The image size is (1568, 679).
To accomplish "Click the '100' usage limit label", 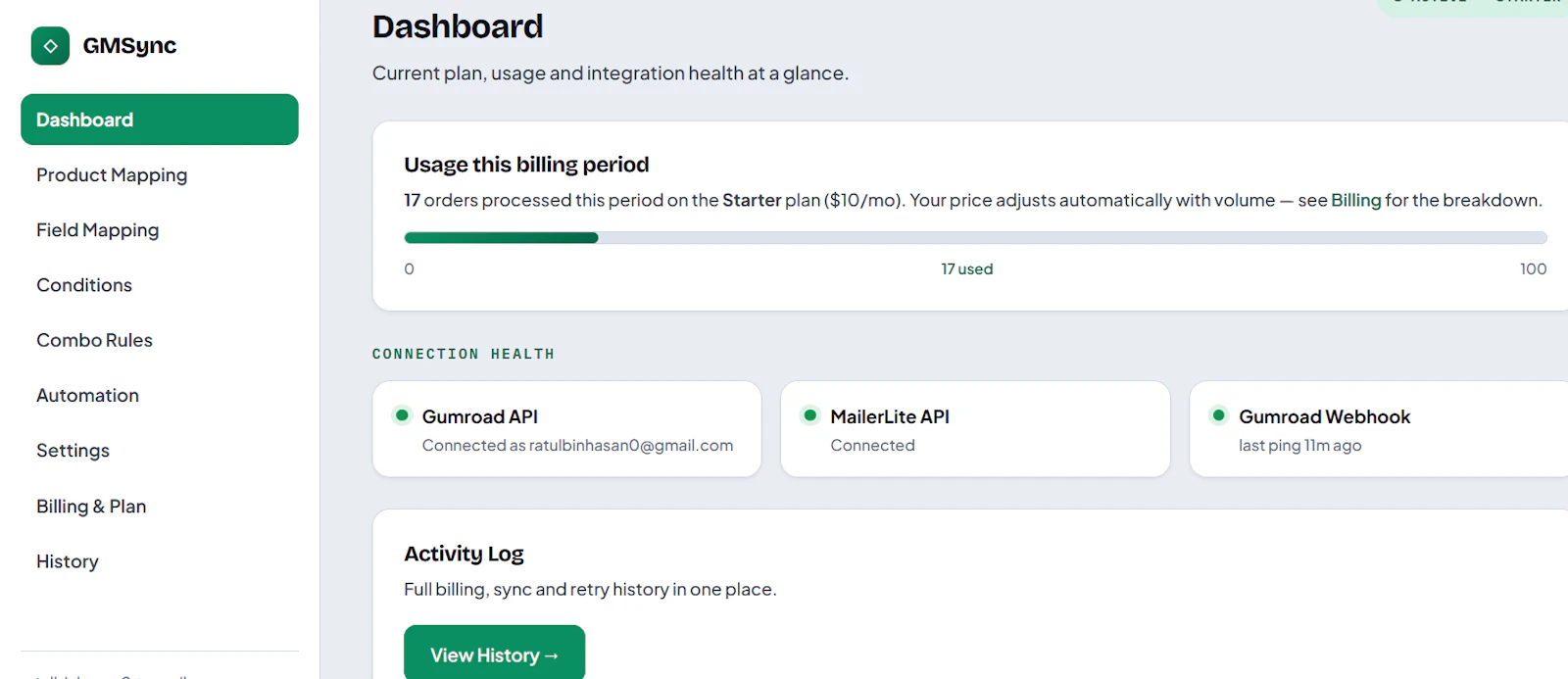I will click(x=1533, y=269).
